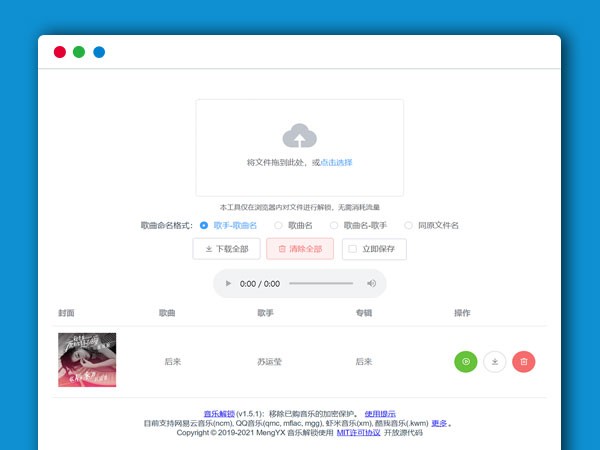The image size is (600, 450).
Task: Open the 点击选择 file chooser link
Action: click(336, 162)
